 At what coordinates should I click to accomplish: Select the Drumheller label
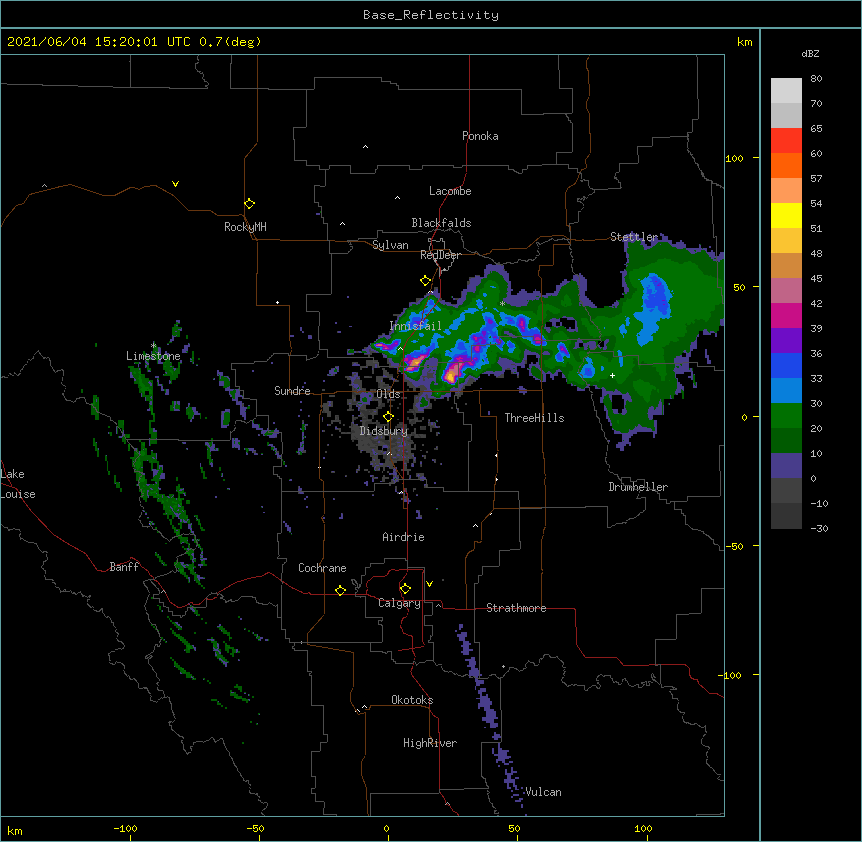tap(638, 487)
